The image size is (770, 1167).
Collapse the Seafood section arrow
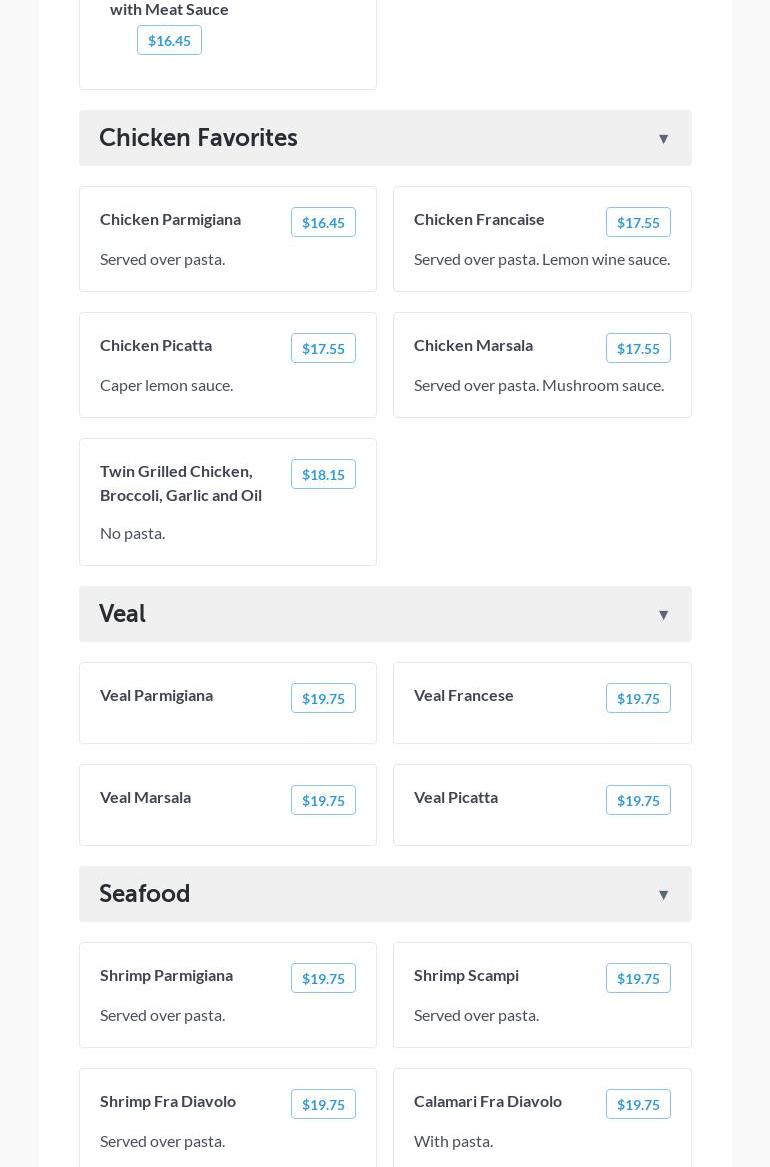(x=663, y=895)
